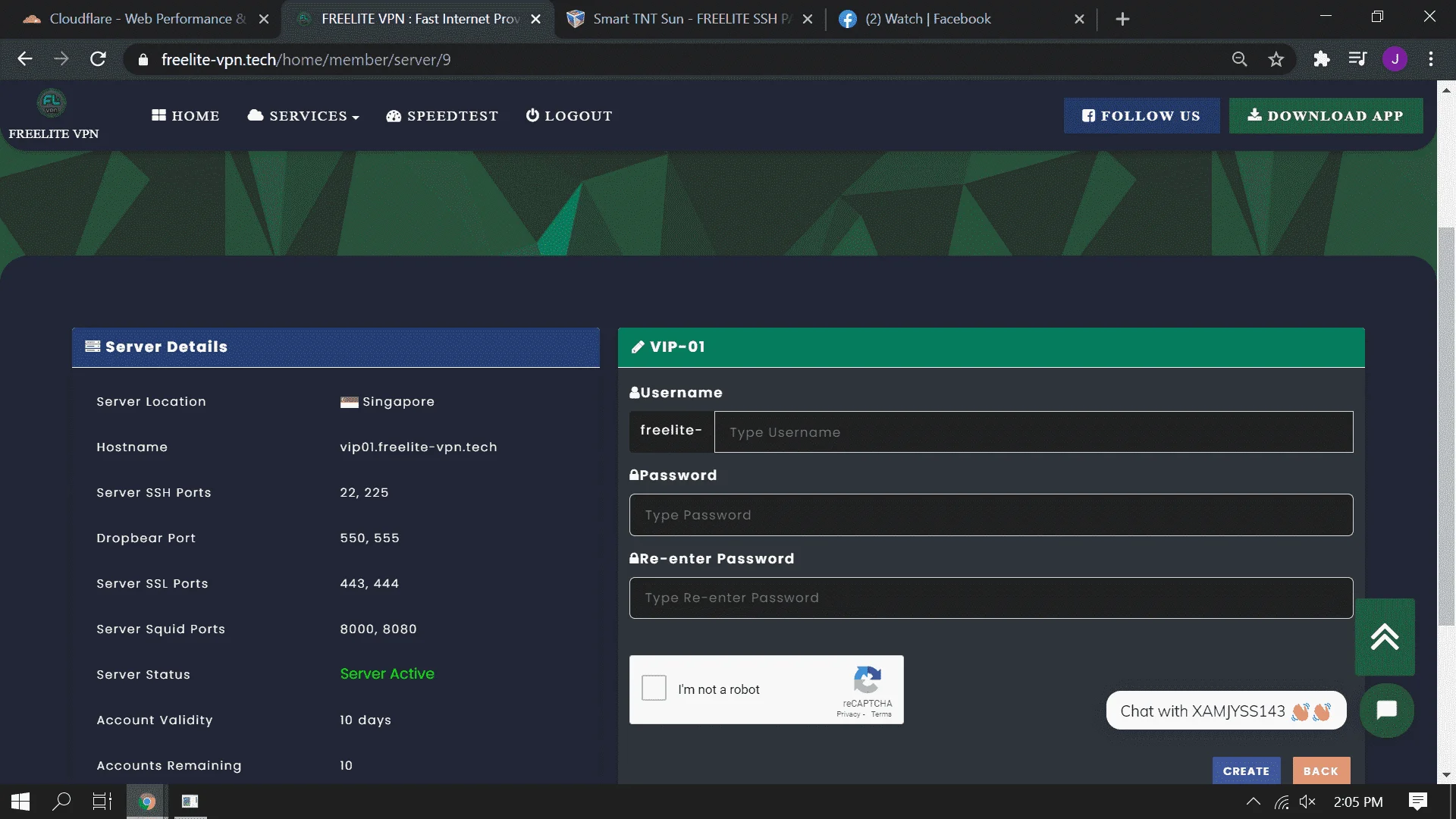Expand the SERVICES dropdown menu
Viewport: 1456px width, 819px height.
coord(303,116)
